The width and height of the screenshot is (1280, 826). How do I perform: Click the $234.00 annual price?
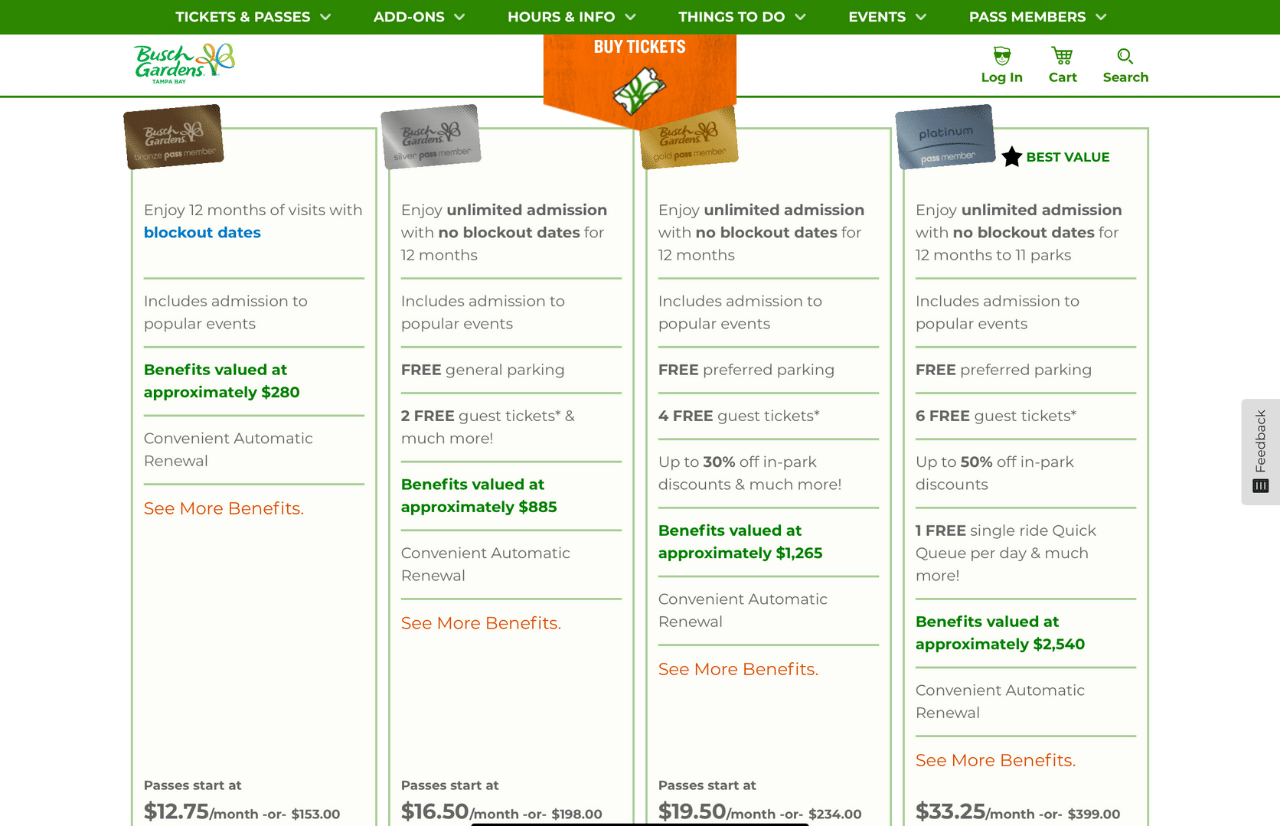coord(835,815)
